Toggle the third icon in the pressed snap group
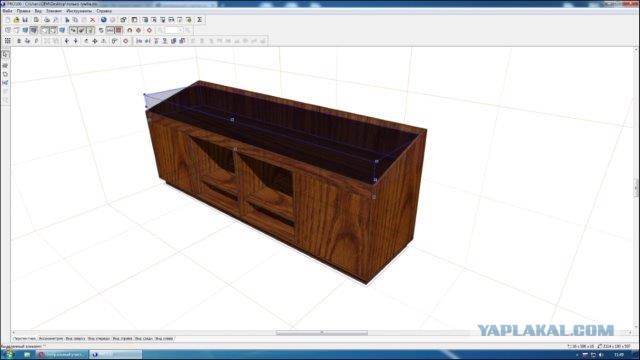 90,30
